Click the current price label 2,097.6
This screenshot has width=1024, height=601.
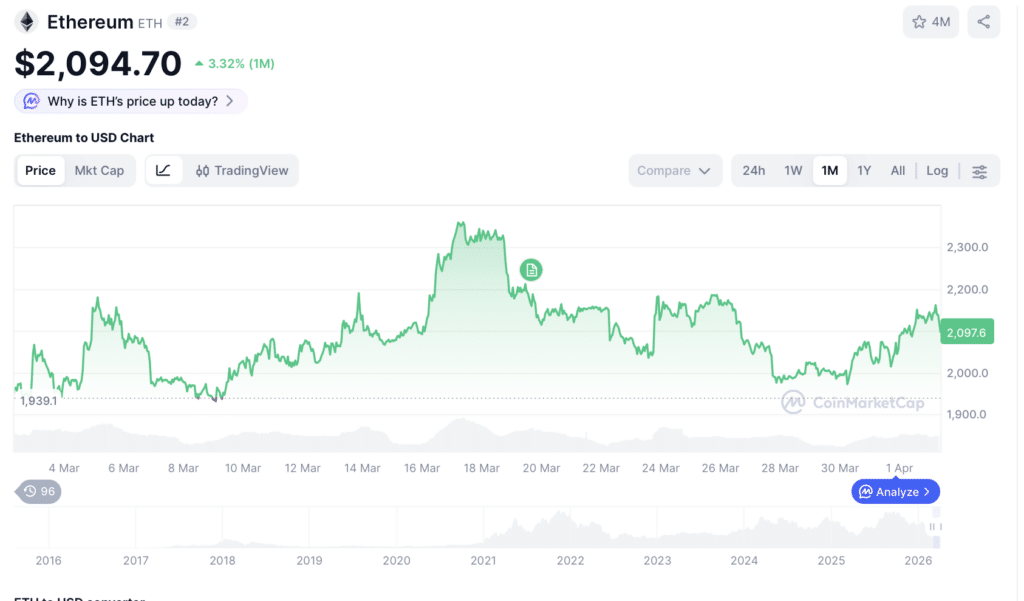pos(967,332)
